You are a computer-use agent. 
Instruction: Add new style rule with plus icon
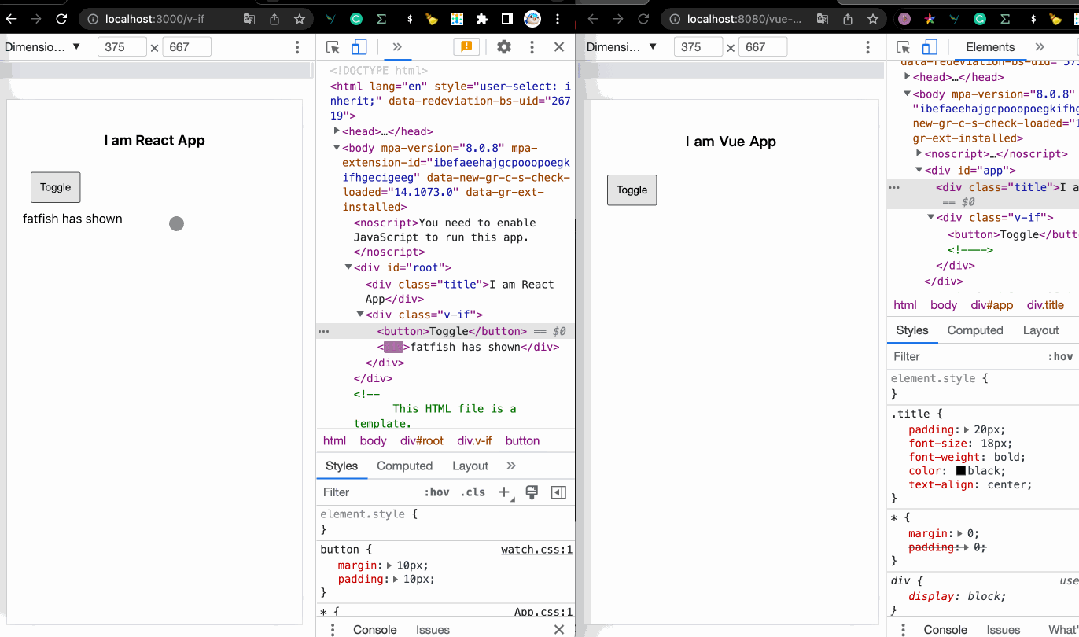[505, 493]
